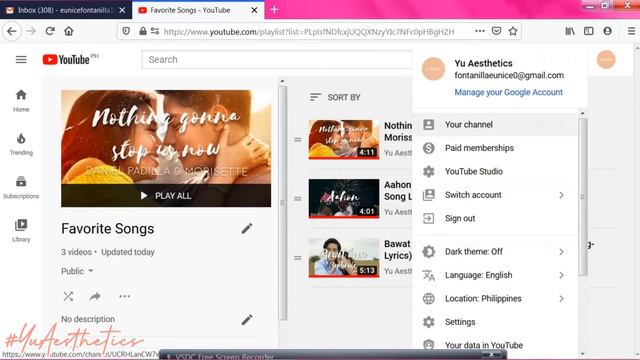Screen dimensions: 640x360
Task: Edit the Favorite Songs playlist title
Action: coord(247,229)
